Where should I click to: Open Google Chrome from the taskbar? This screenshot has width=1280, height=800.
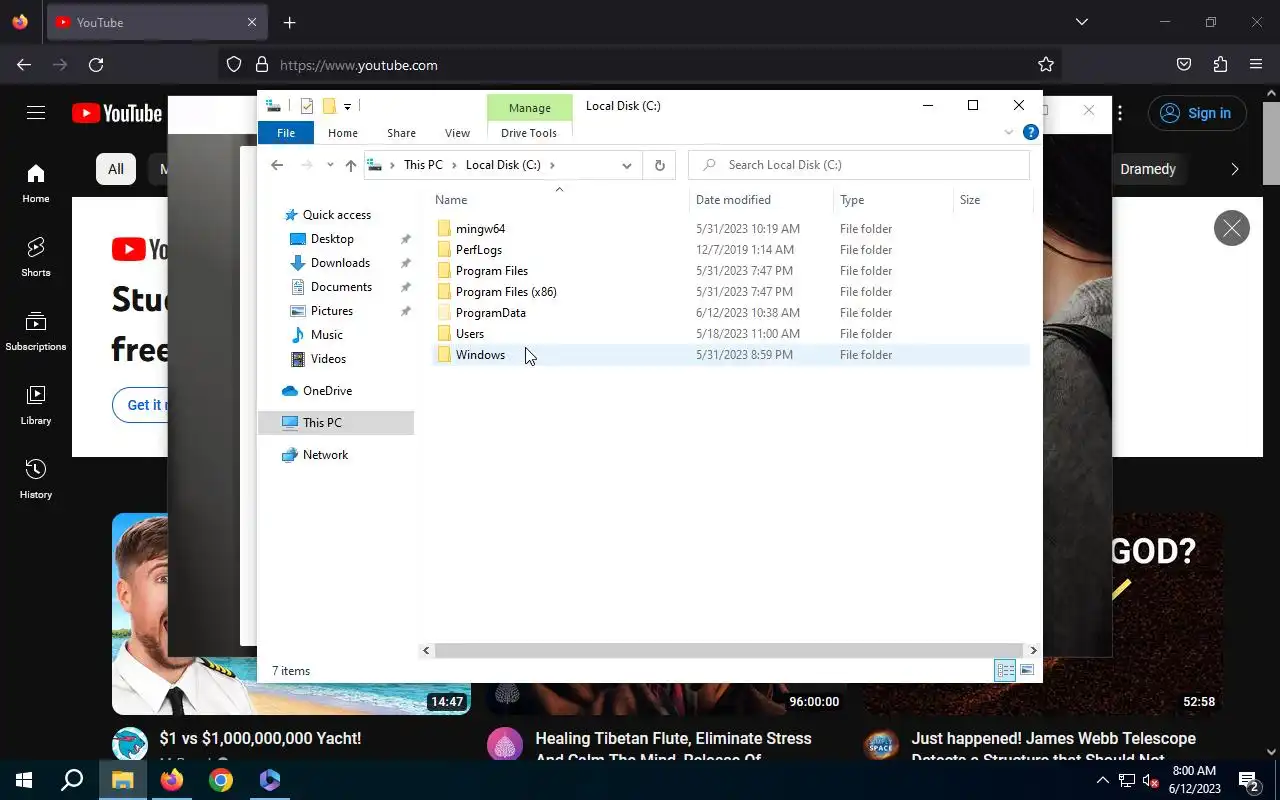point(221,780)
